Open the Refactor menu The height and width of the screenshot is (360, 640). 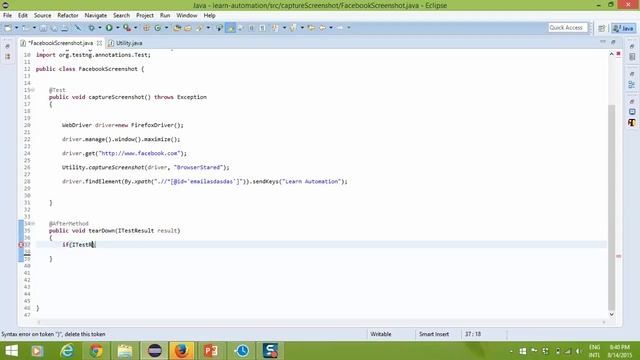click(x=68, y=16)
